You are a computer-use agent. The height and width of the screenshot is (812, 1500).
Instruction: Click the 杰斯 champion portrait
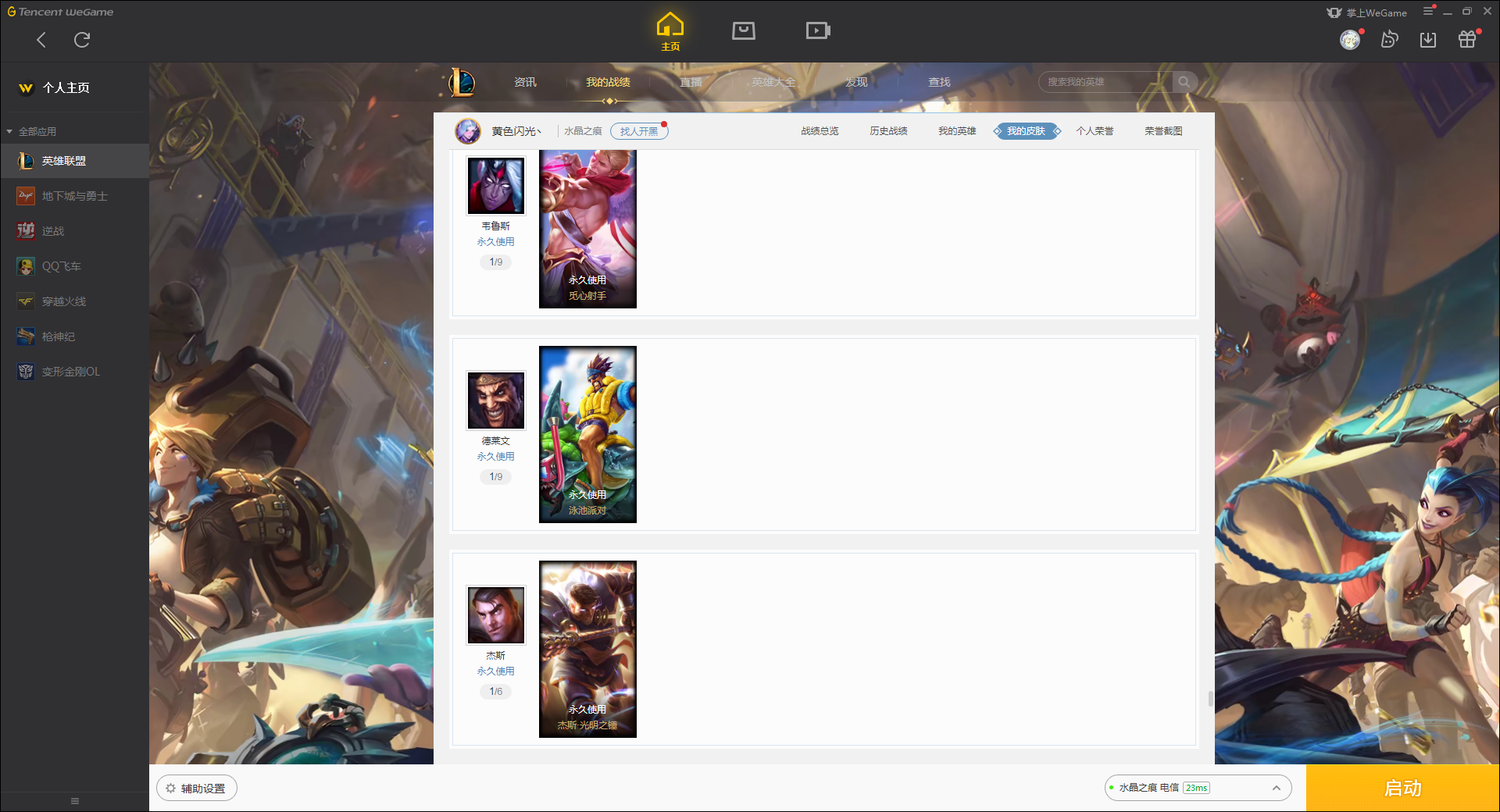click(x=496, y=615)
